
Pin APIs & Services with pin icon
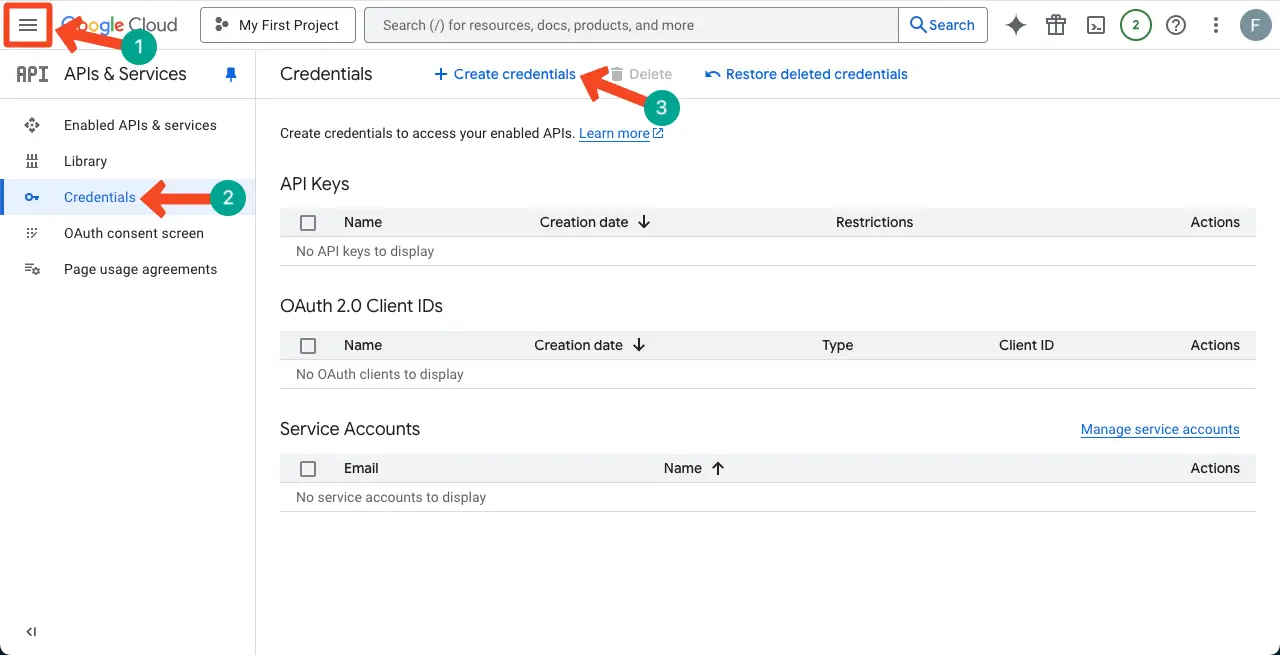(231, 74)
